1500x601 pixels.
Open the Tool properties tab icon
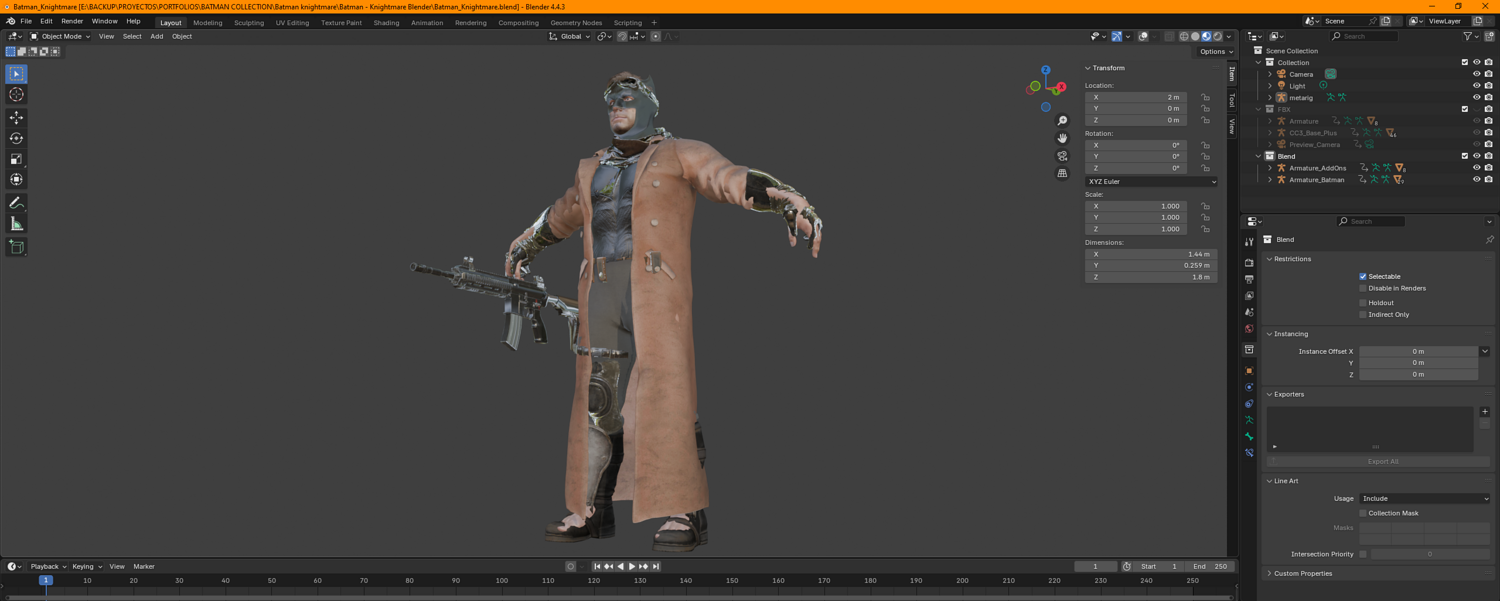(1249, 242)
